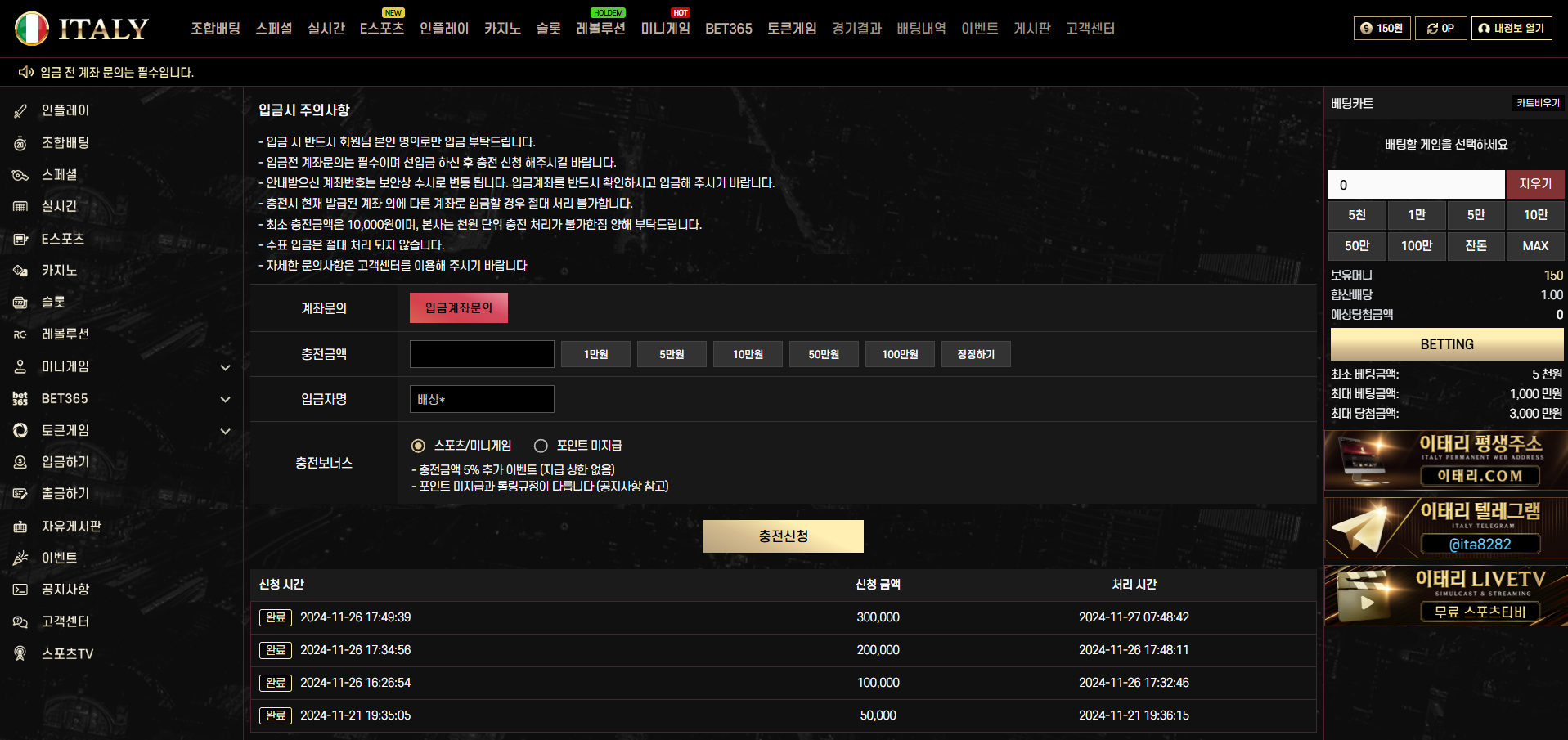The height and width of the screenshot is (740, 1568).
Task: Click the BET365 logo icon in the sidebar
Action: 20,399
